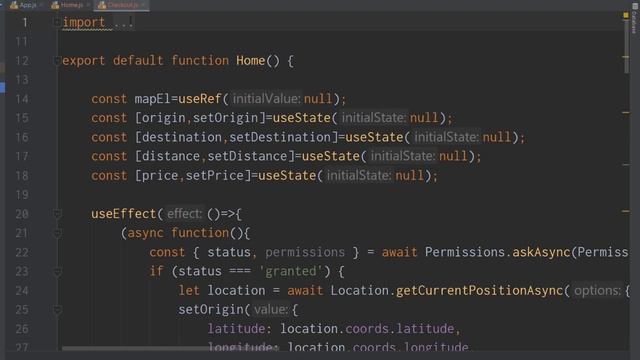
Task: Collapse the async function at line 21
Action: coord(57,233)
